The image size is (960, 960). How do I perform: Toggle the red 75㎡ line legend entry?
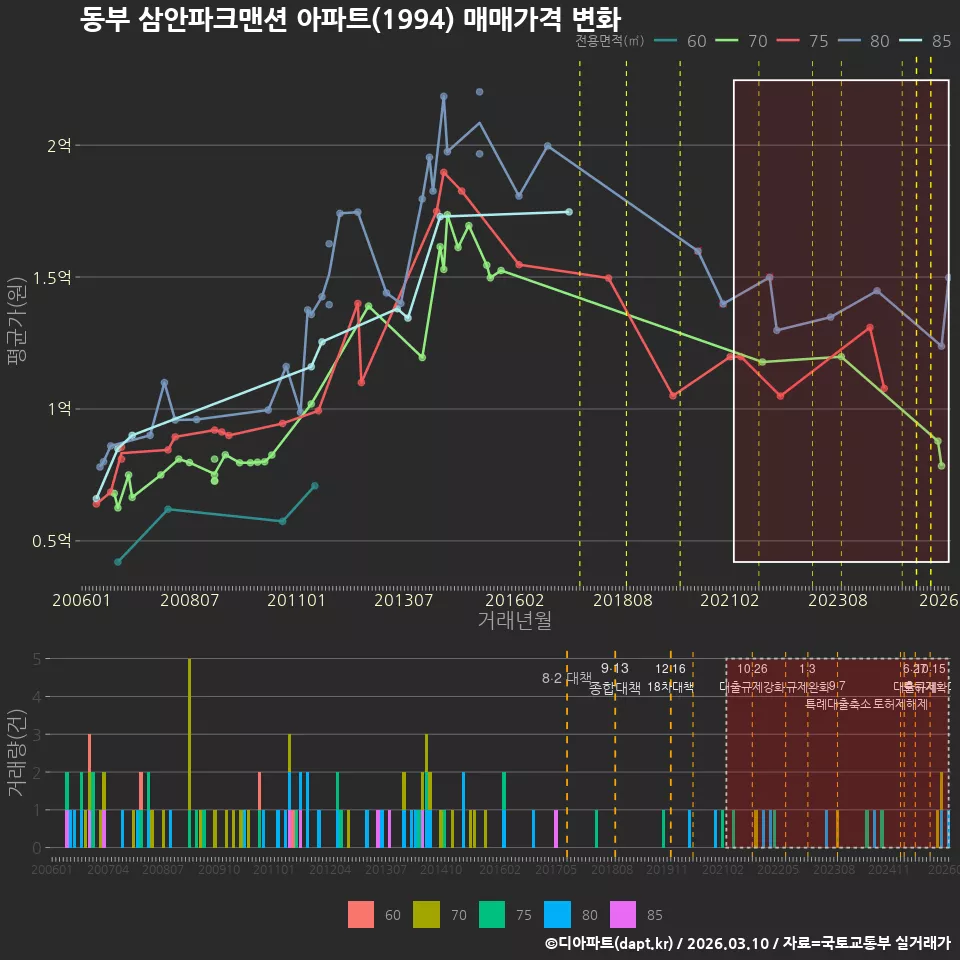click(803, 41)
